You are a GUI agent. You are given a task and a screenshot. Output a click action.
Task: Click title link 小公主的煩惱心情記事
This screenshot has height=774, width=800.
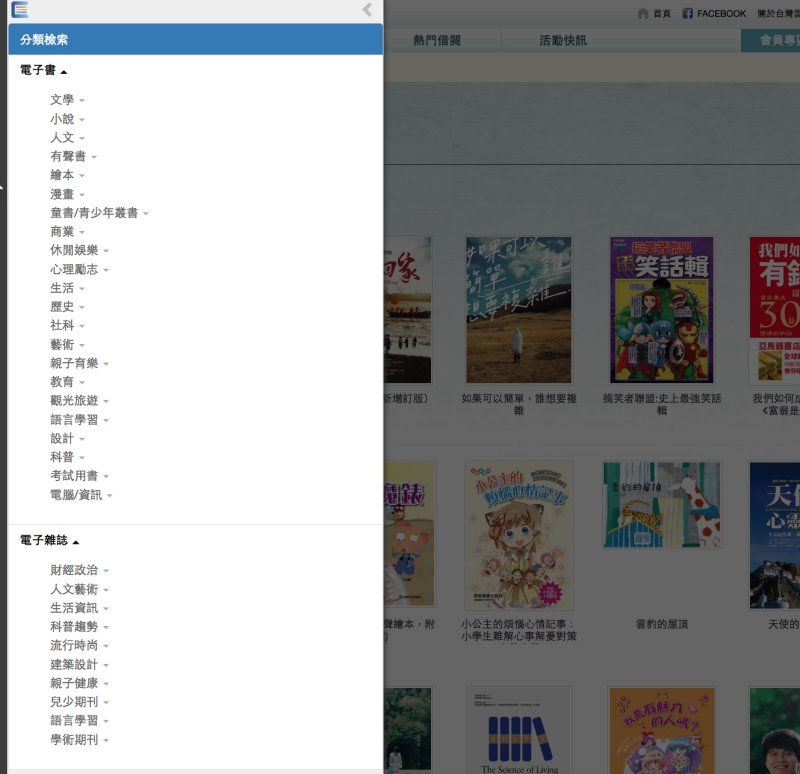(519, 630)
